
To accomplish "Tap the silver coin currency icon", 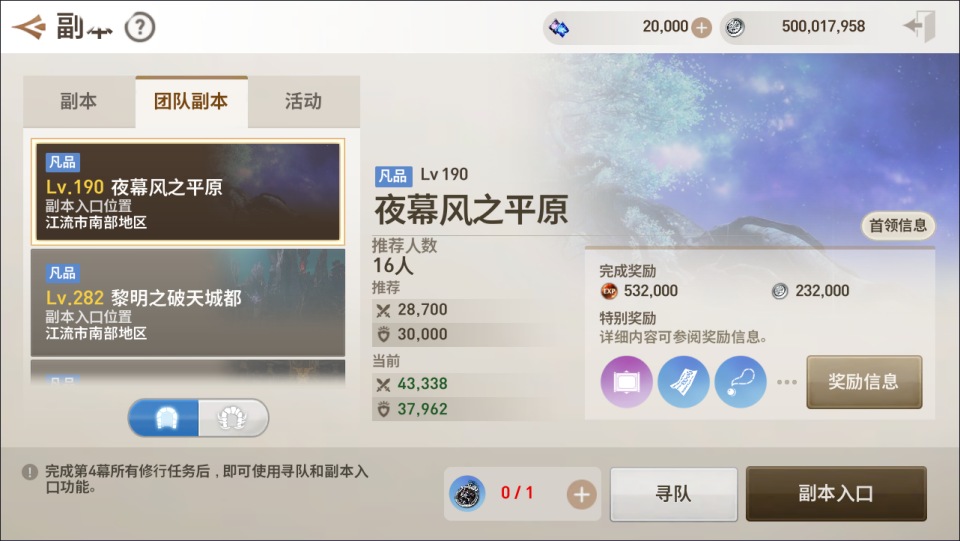I will 735,28.
